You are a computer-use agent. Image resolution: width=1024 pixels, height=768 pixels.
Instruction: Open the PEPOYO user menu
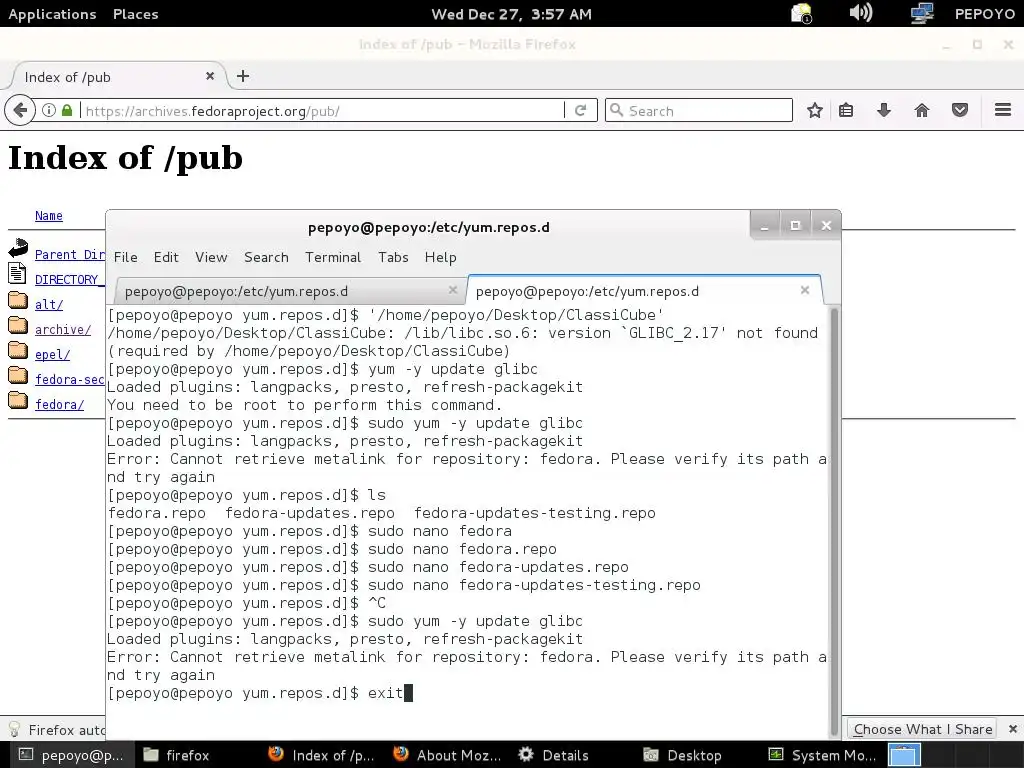point(984,14)
